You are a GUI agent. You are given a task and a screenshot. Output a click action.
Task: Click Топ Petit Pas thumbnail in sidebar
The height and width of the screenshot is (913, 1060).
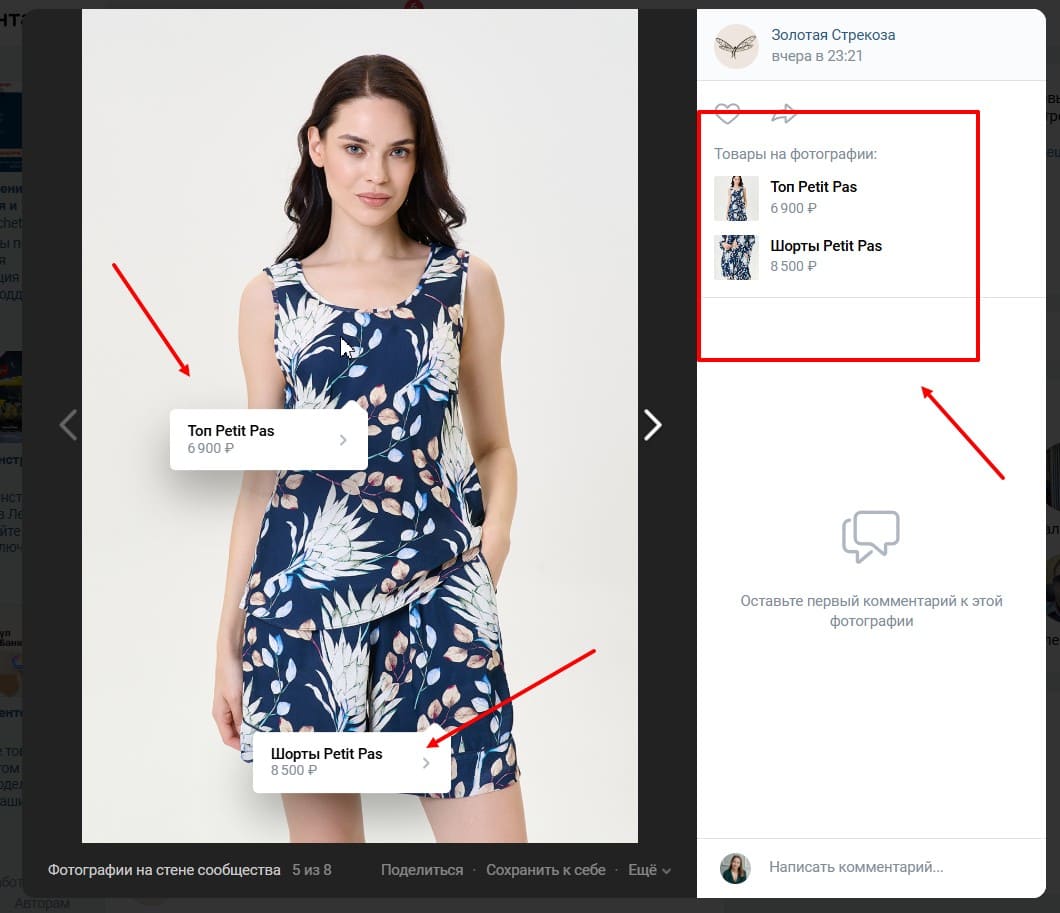[x=736, y=198]
